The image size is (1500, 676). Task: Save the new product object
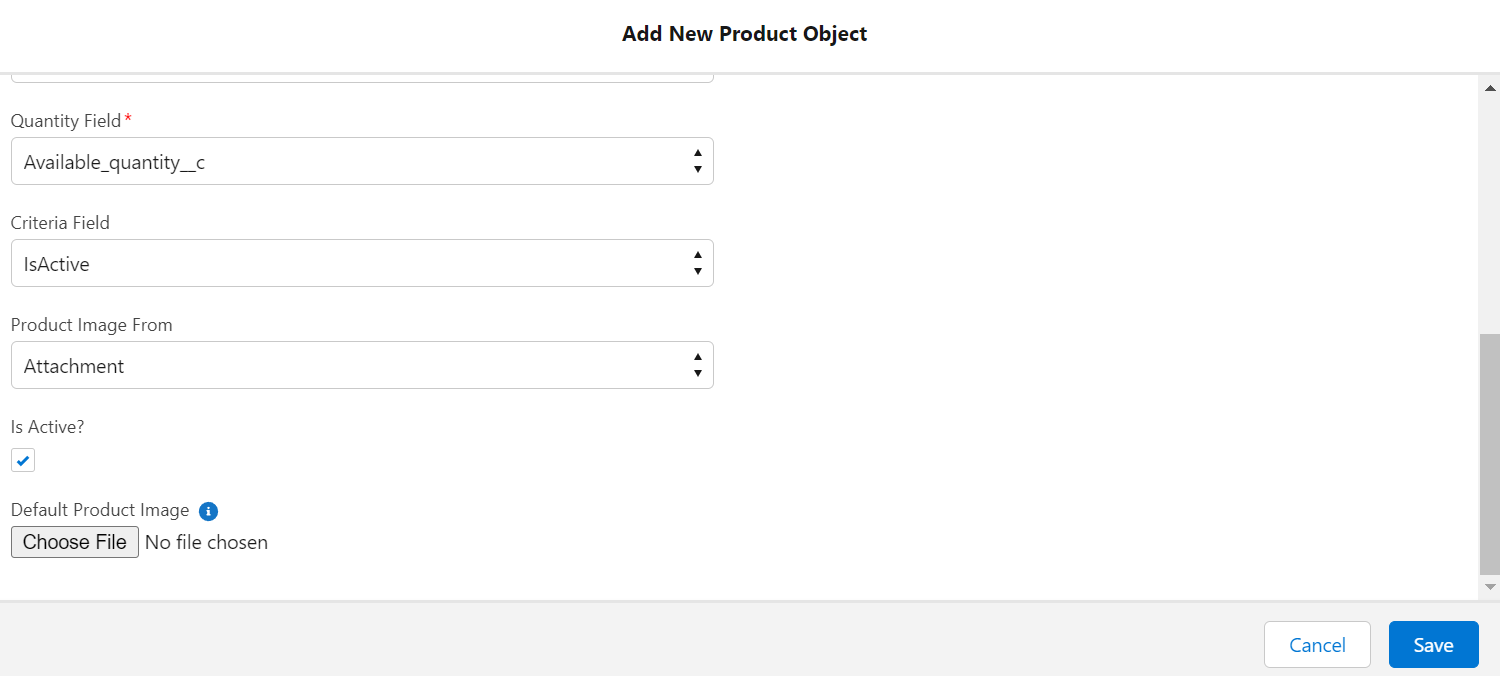(1433, 645)
